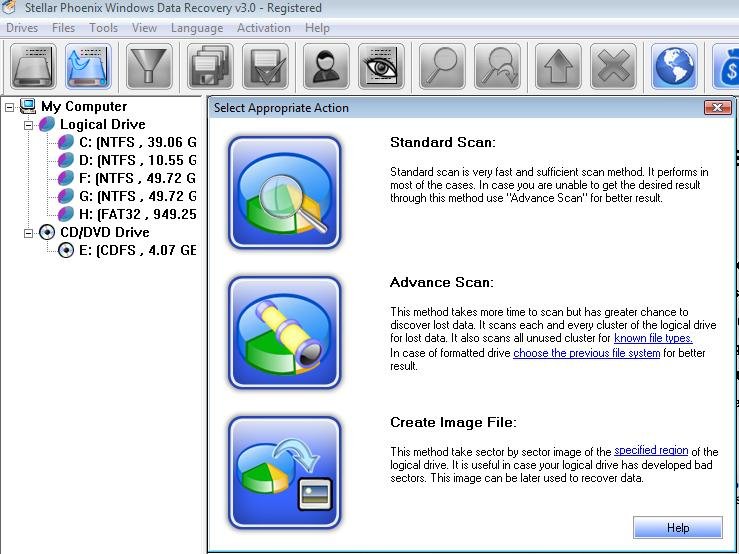This screenshot has height=554, width=739.
Task: Start Standard Scan via its large icon
Action: click(x=285, y=192)
